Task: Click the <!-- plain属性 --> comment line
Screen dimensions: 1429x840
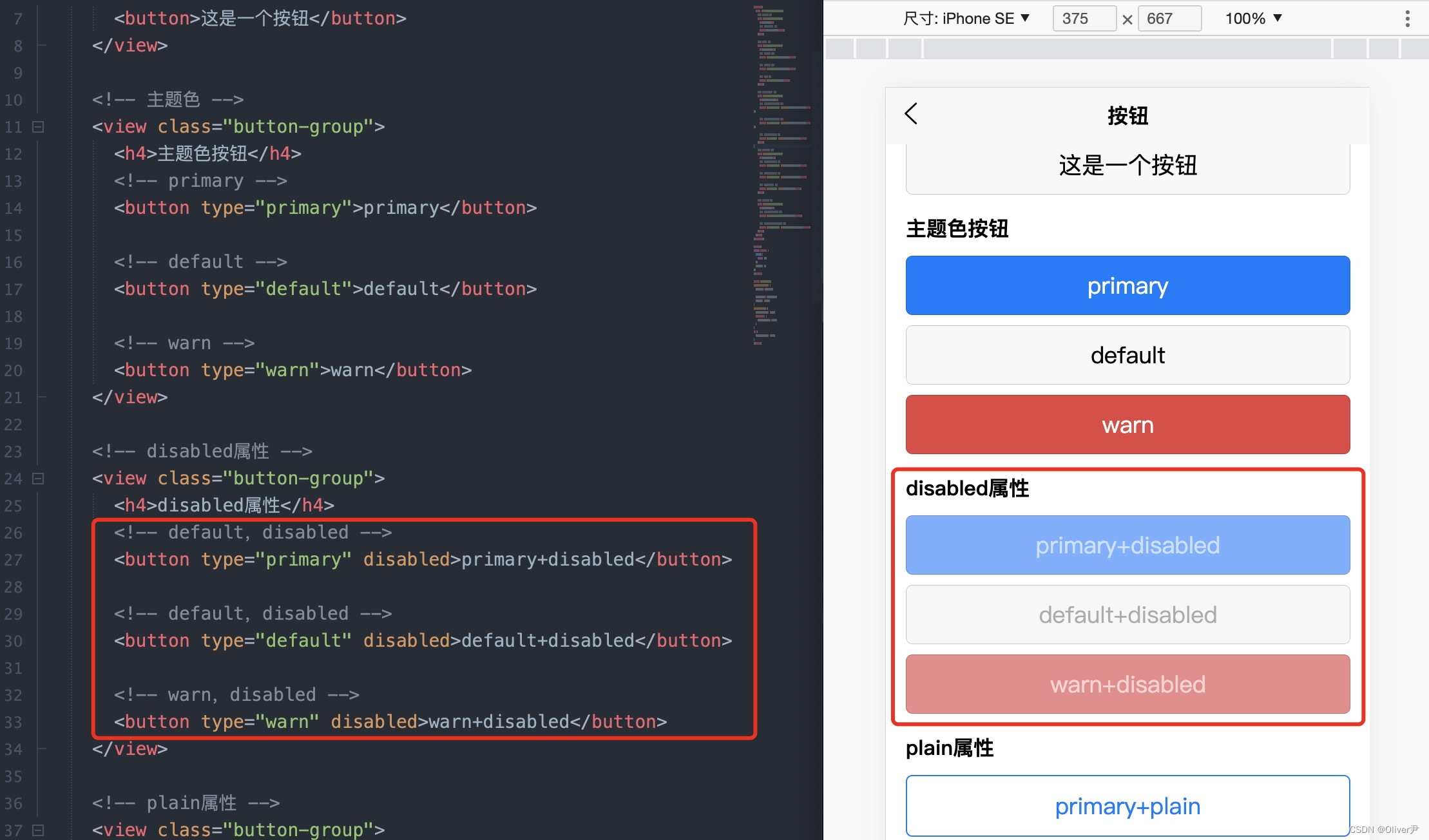Action: 186,803
